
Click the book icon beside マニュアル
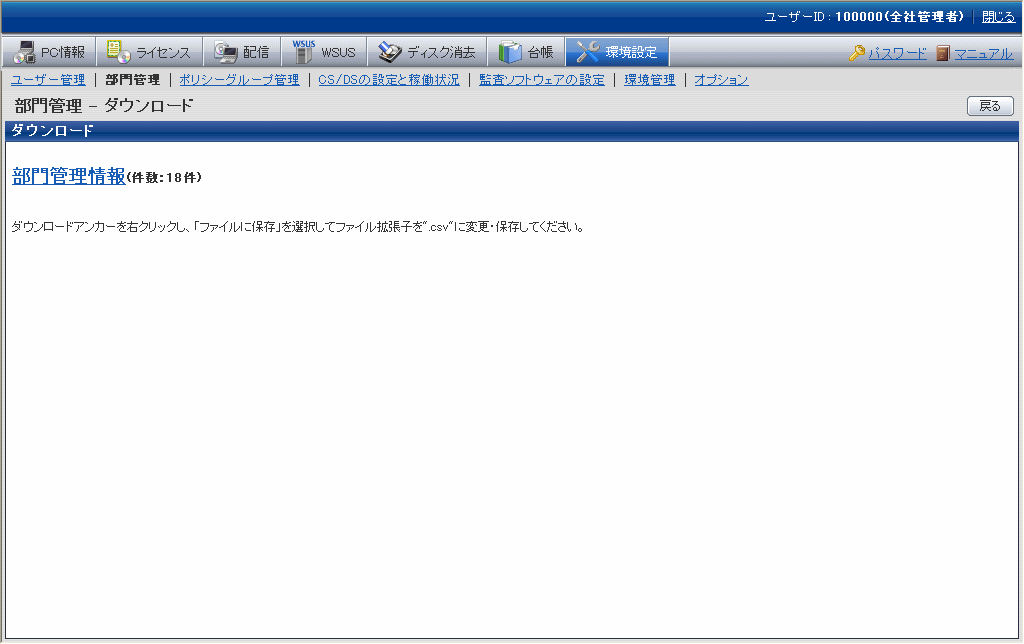(x=943, y=53)
